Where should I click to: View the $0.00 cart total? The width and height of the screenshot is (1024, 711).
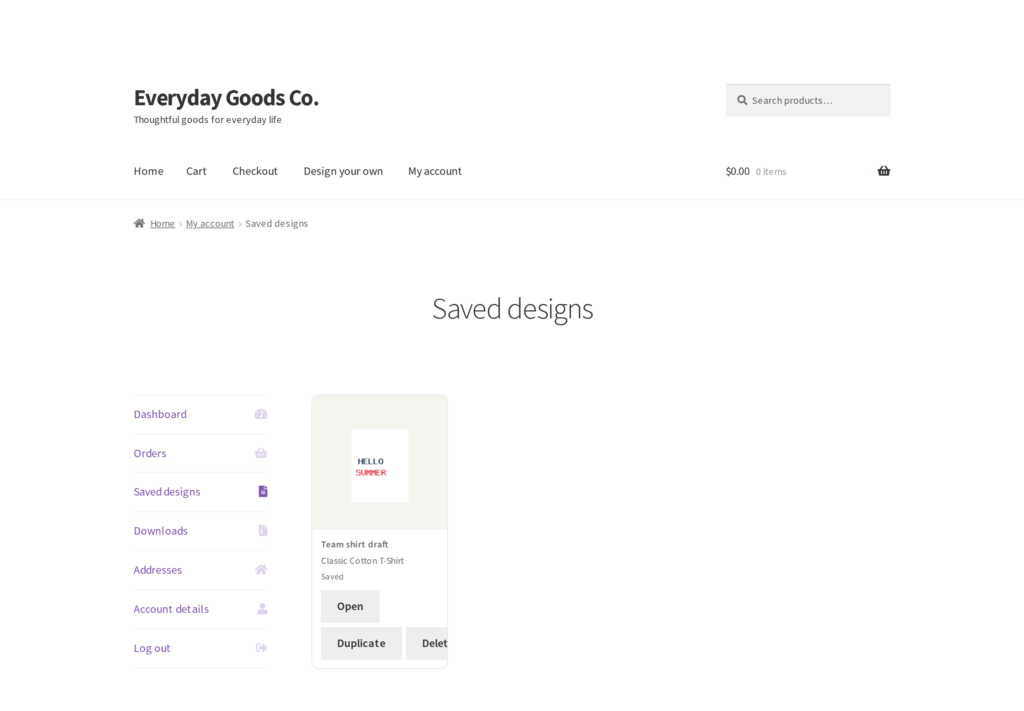tap(737, 171)
